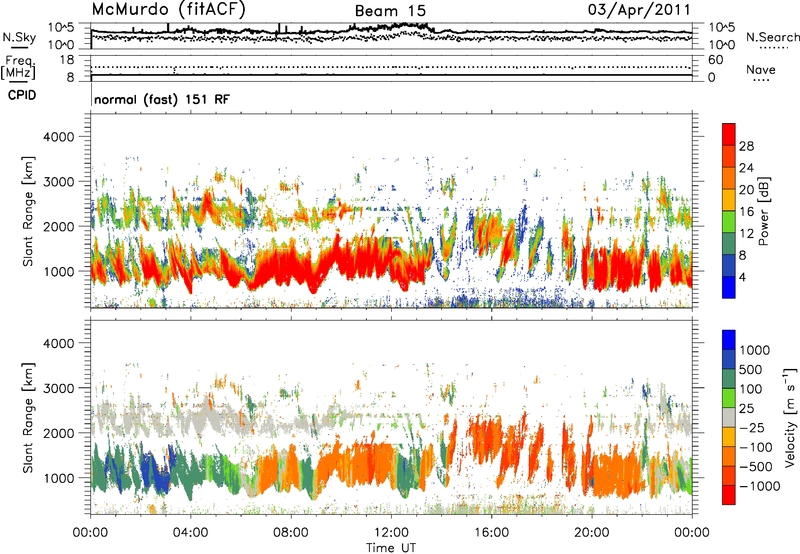Select the "N.Search" legend label
800x554 pixels.
coord(773,37)
